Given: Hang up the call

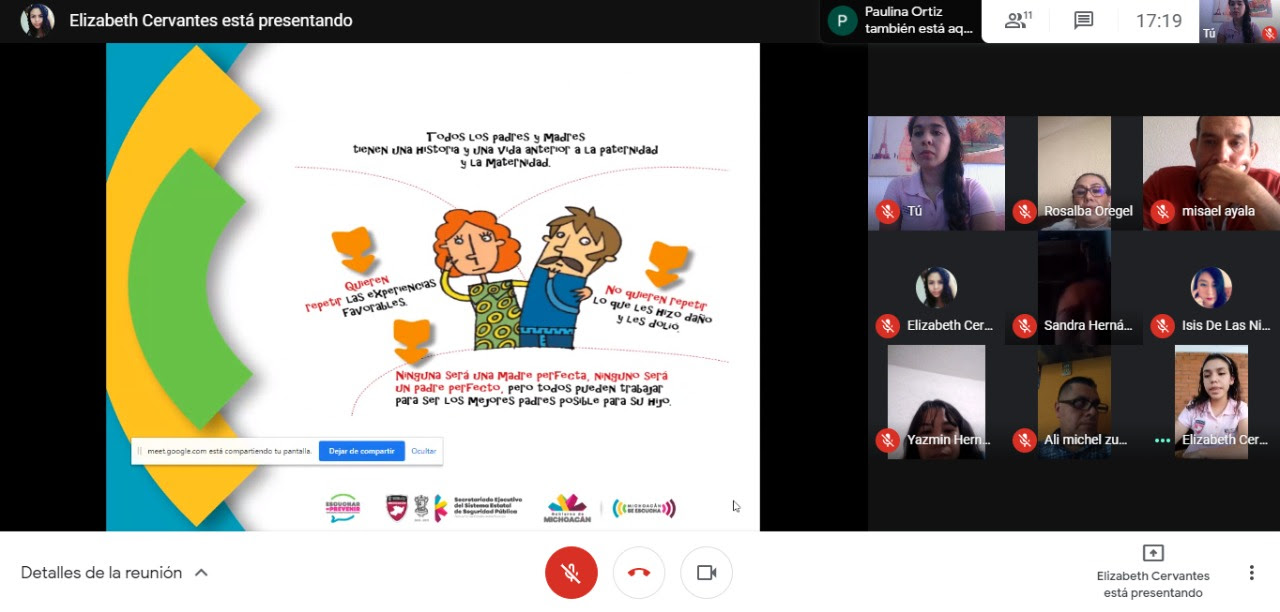Looking at the screenshot, I should [639, 573].
